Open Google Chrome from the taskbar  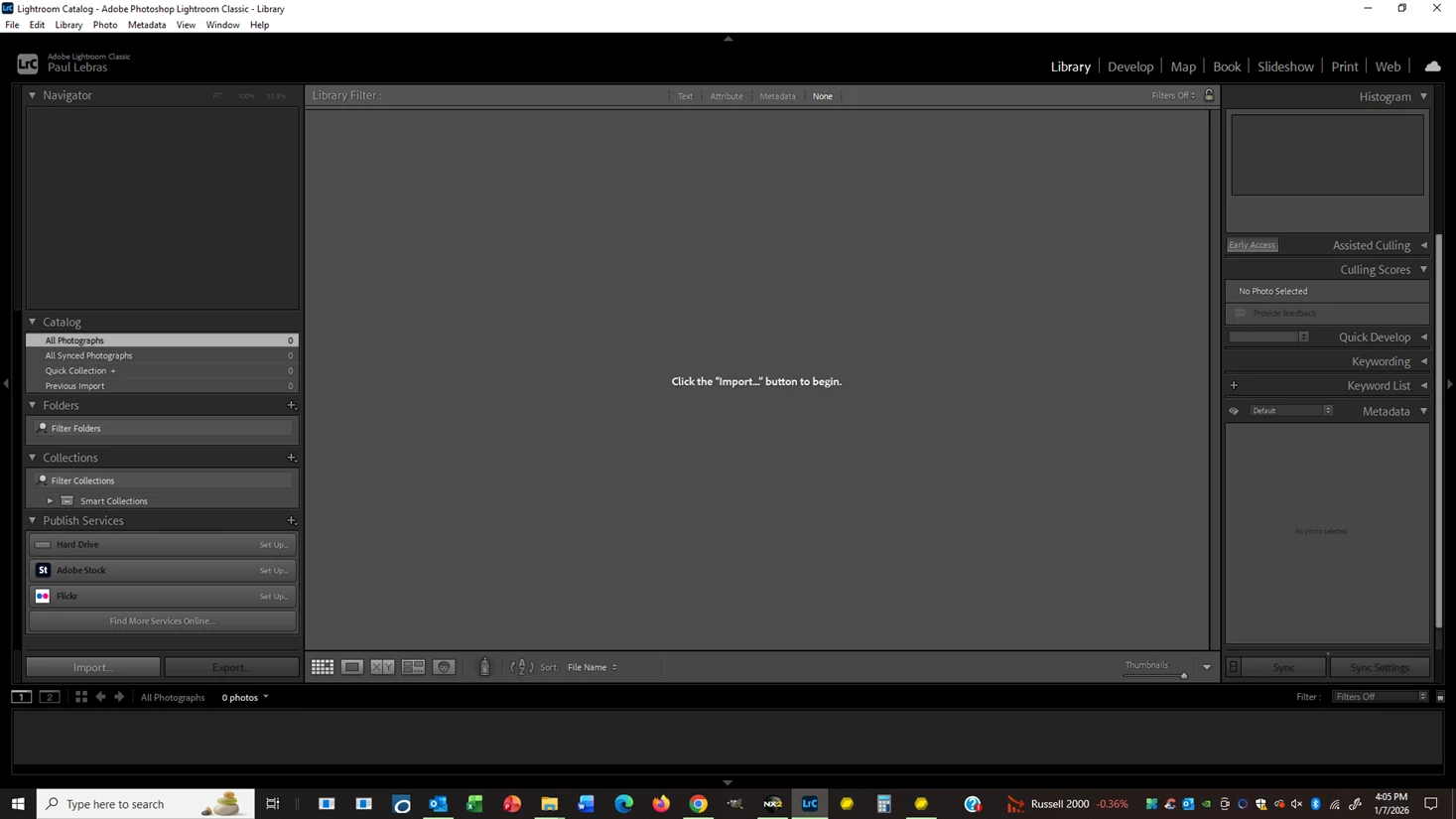click(x=699, y=804)
